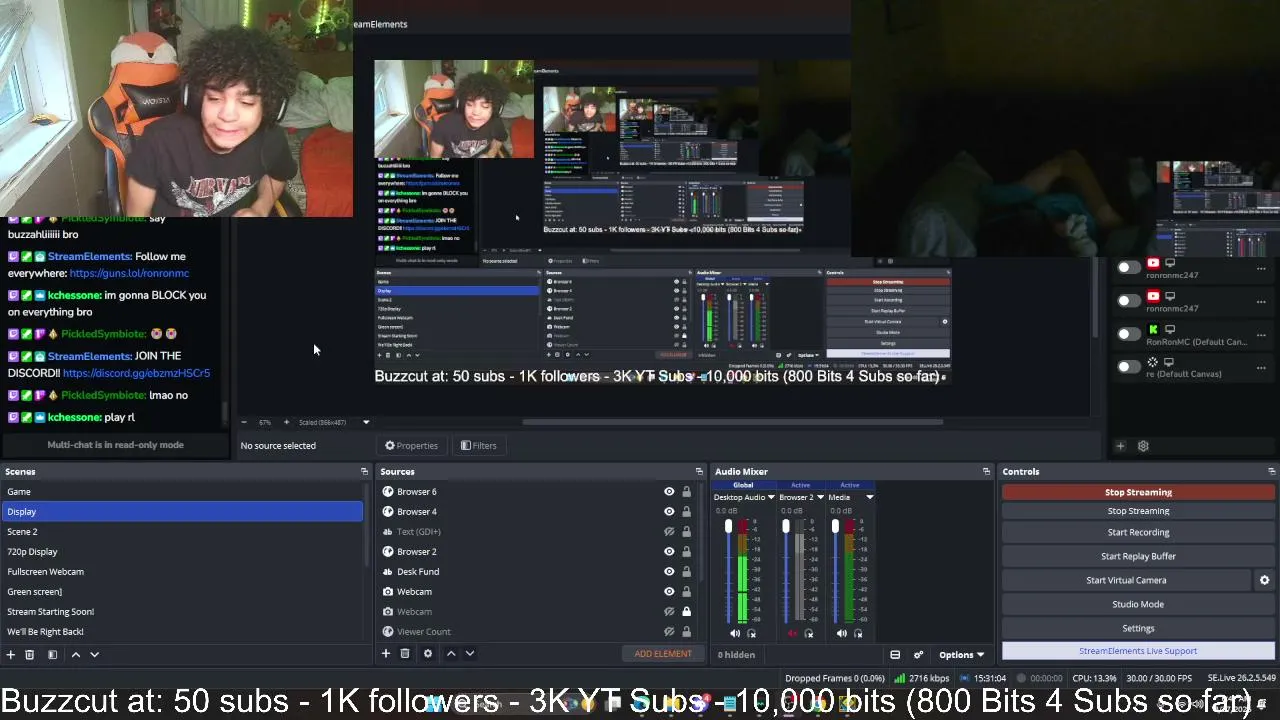Hide the Browser 6 source
The image size is (1280, 720).
[x=669, y=491]
